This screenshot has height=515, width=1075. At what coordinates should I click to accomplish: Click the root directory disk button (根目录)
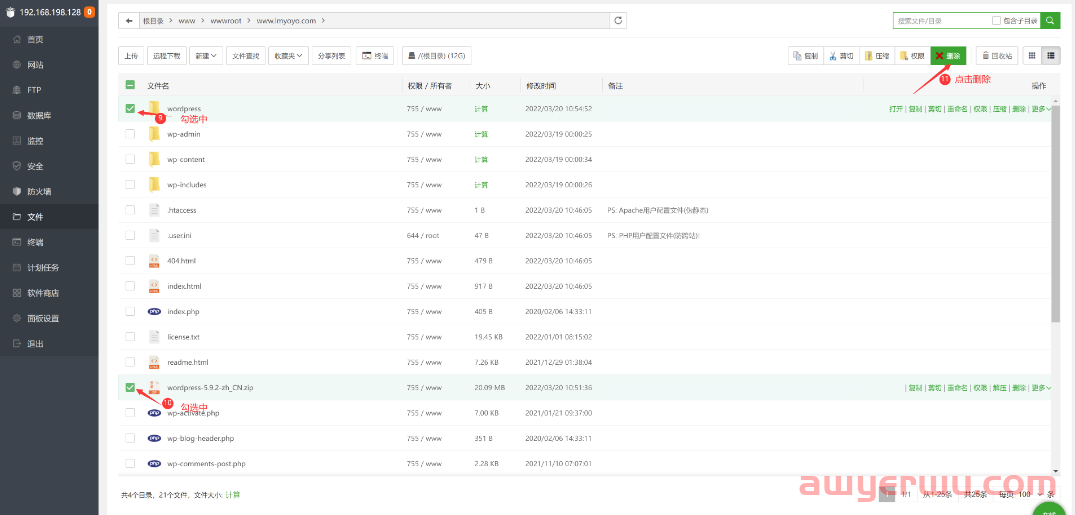pyautogui.click(x=437, y=56)
